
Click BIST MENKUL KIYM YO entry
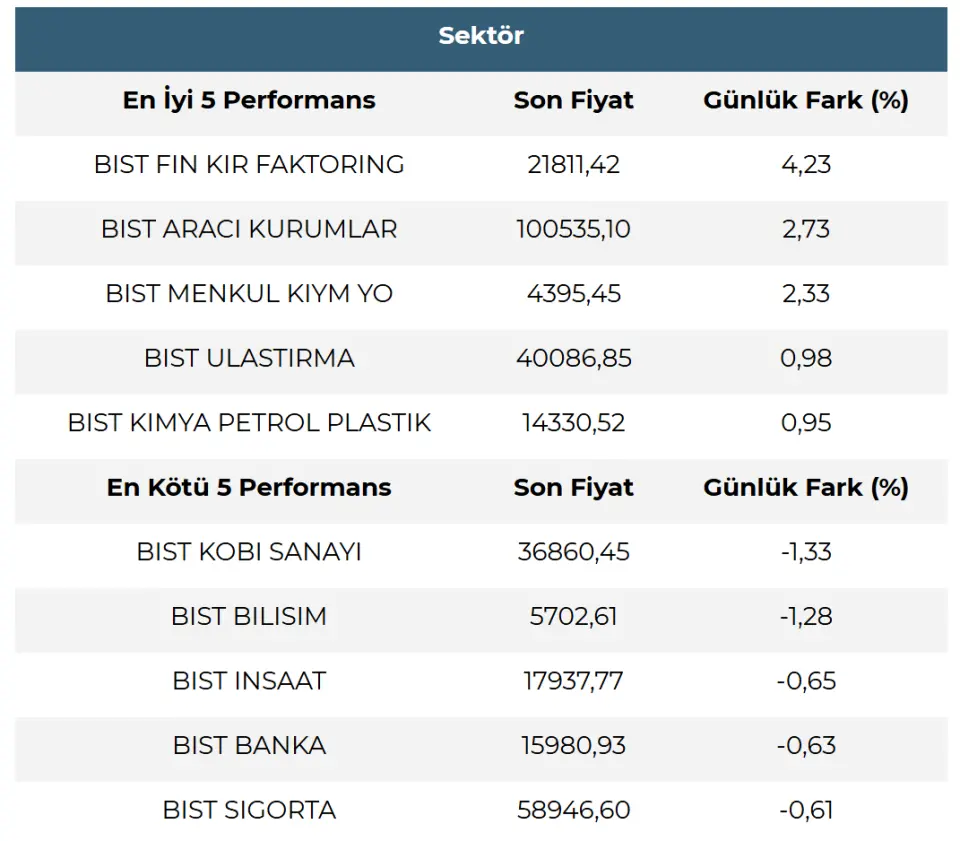(249, 294)
